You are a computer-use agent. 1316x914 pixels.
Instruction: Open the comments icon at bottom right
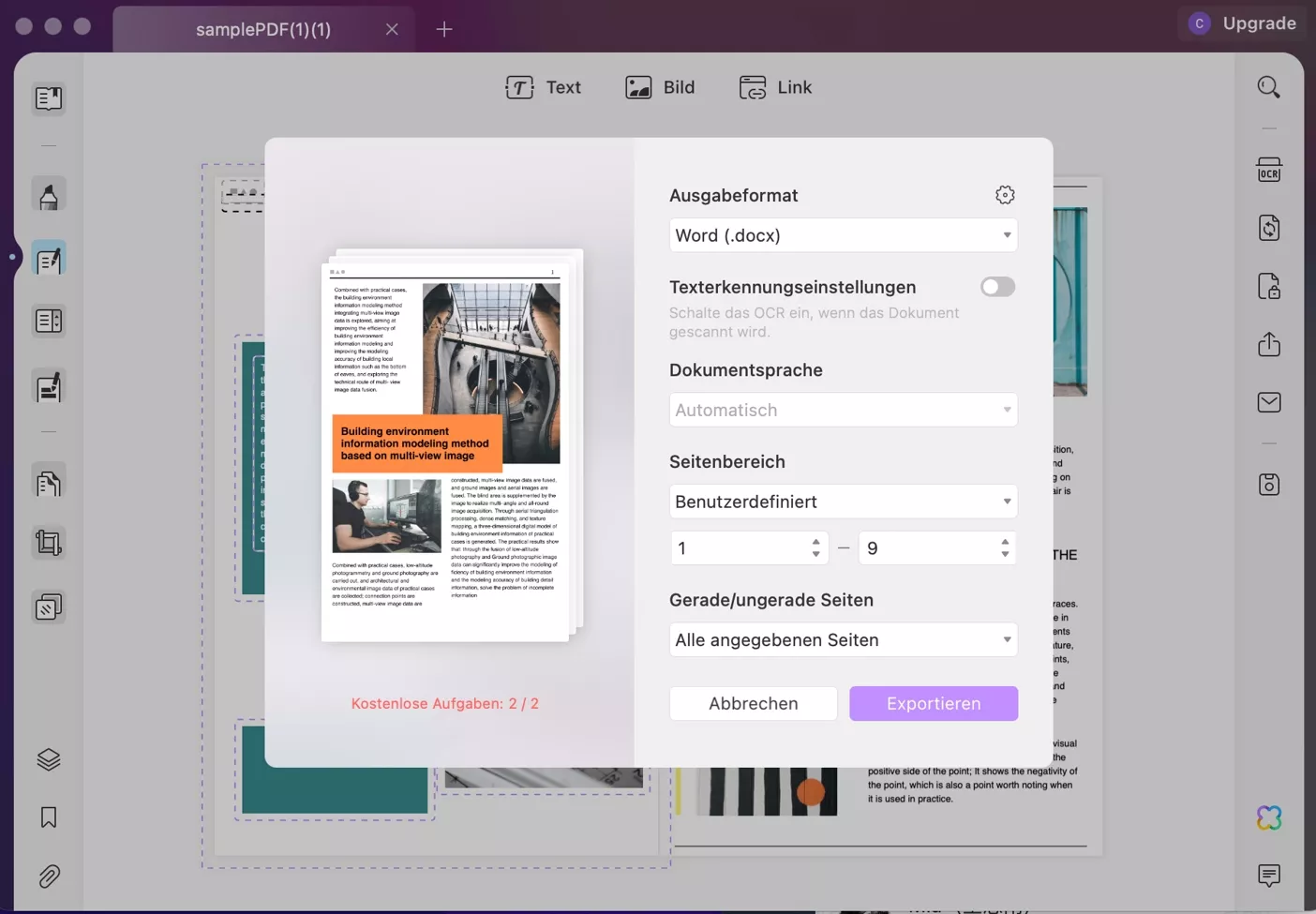(x=1268, y=876)
